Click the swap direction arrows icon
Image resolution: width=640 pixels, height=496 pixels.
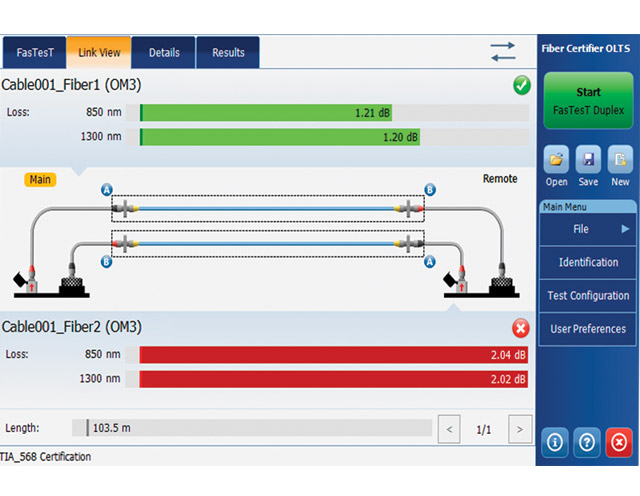(x=503, y=52)
